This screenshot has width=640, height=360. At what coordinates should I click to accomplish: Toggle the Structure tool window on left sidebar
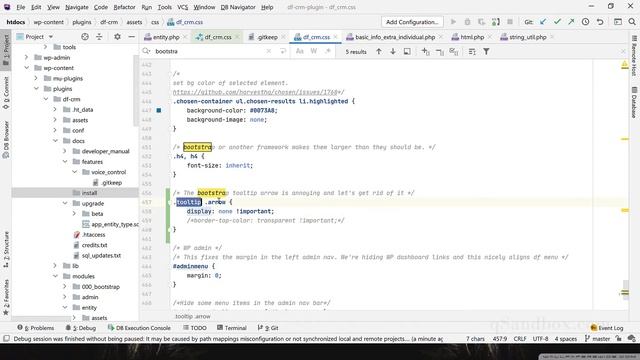(6, 249)
